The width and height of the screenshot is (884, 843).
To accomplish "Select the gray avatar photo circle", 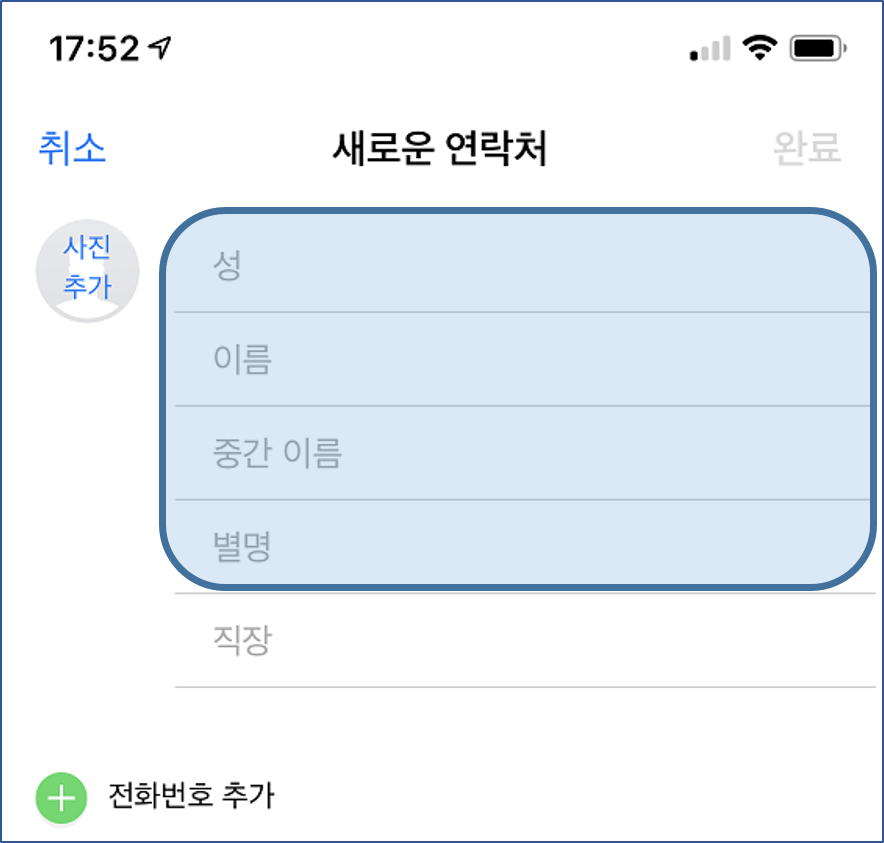I will [87, 271].
